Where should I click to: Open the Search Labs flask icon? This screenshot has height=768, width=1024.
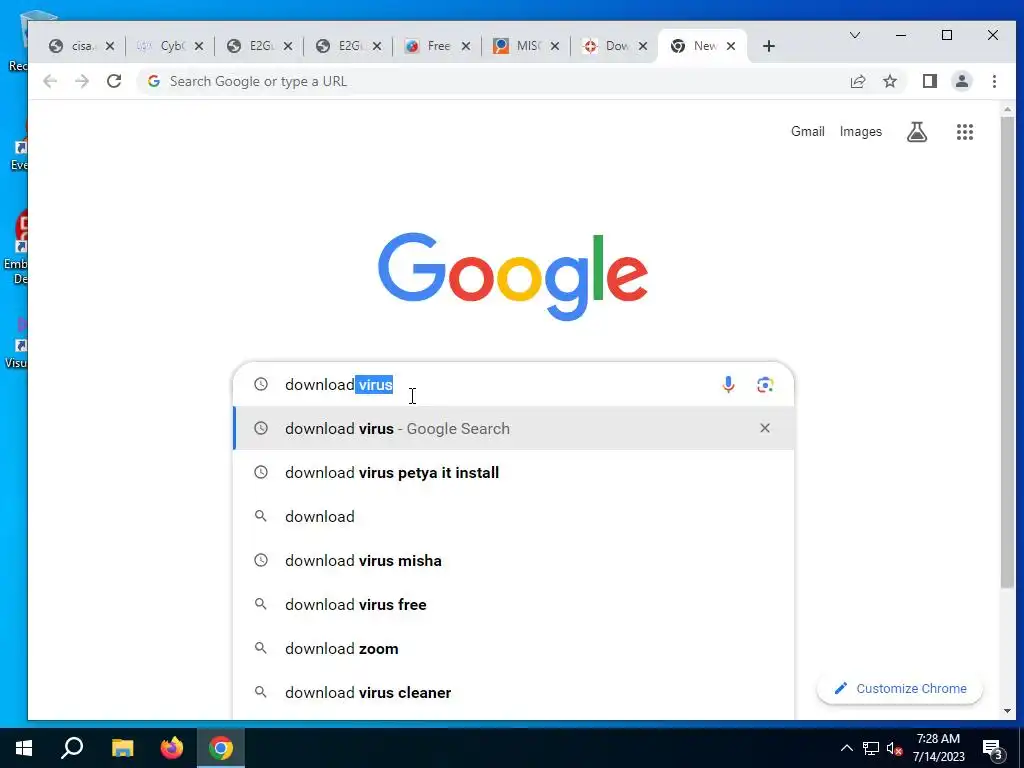click(917, 132)
